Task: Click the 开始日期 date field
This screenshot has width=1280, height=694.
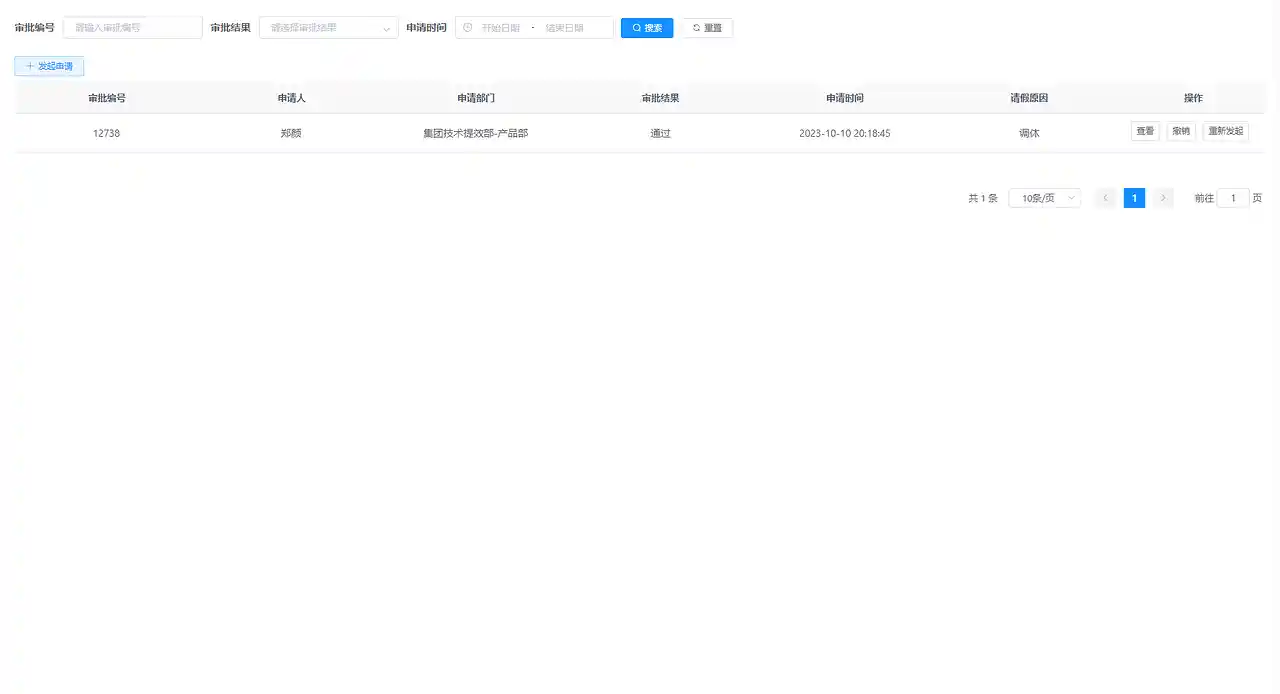Action: pyautogui.click(x=500, y=28)
